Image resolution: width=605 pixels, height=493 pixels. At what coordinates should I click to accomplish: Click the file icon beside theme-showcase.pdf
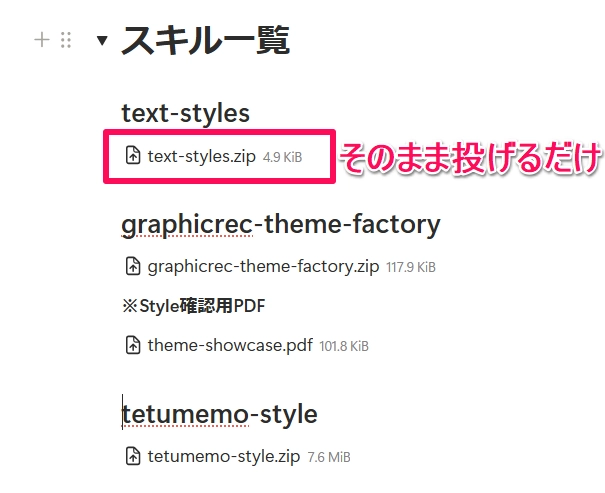(132, 345)
